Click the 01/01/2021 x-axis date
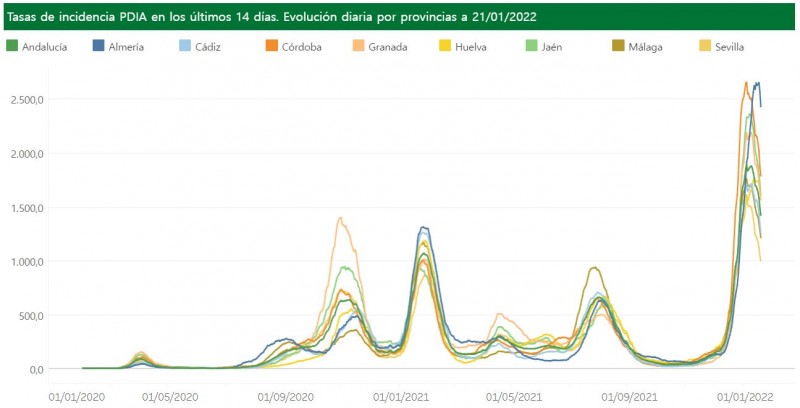Screen dimensions: 800x408 401,397
